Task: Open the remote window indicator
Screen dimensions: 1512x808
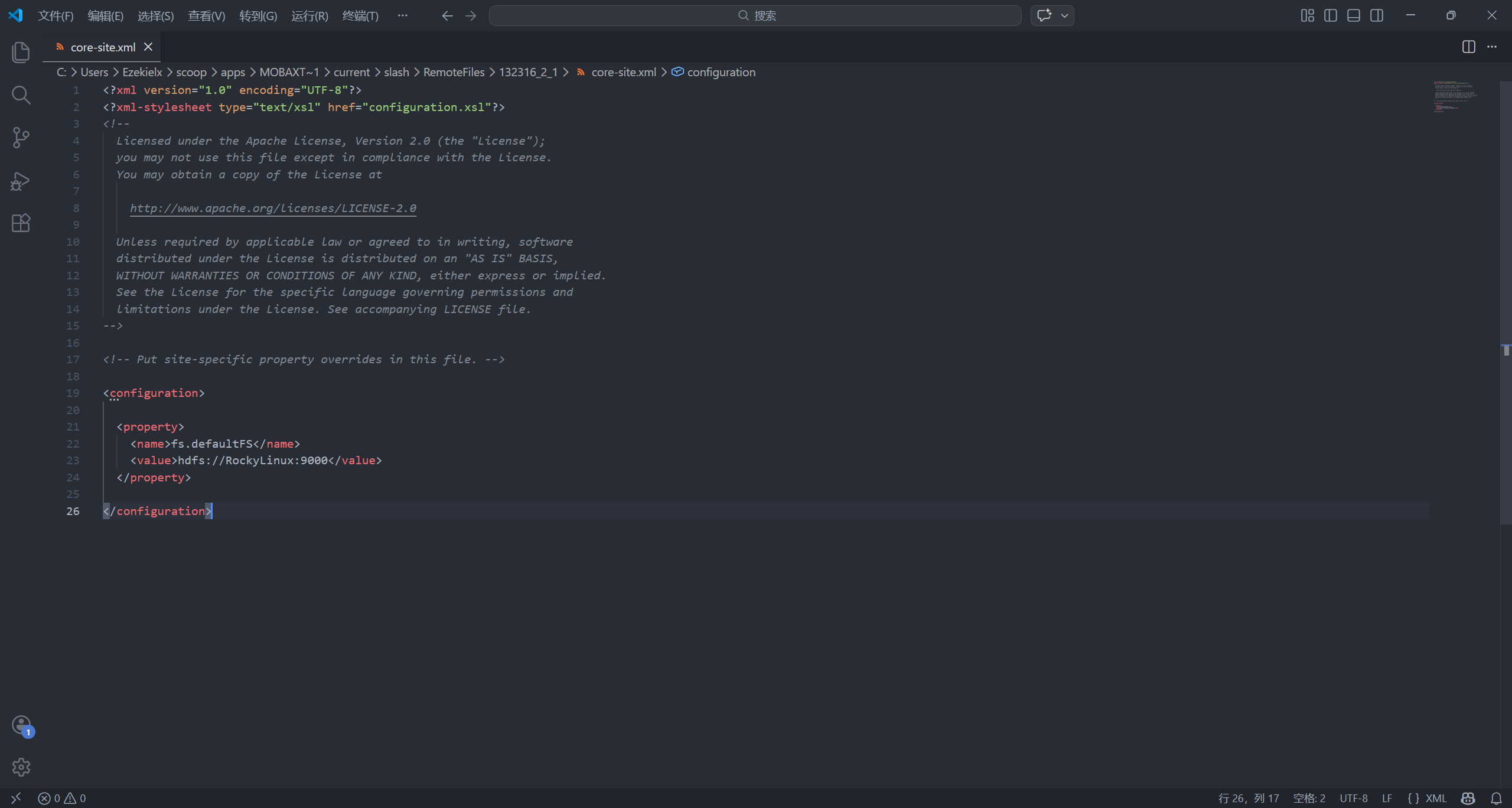Action: pyautogui.click(x=16, y=799)
